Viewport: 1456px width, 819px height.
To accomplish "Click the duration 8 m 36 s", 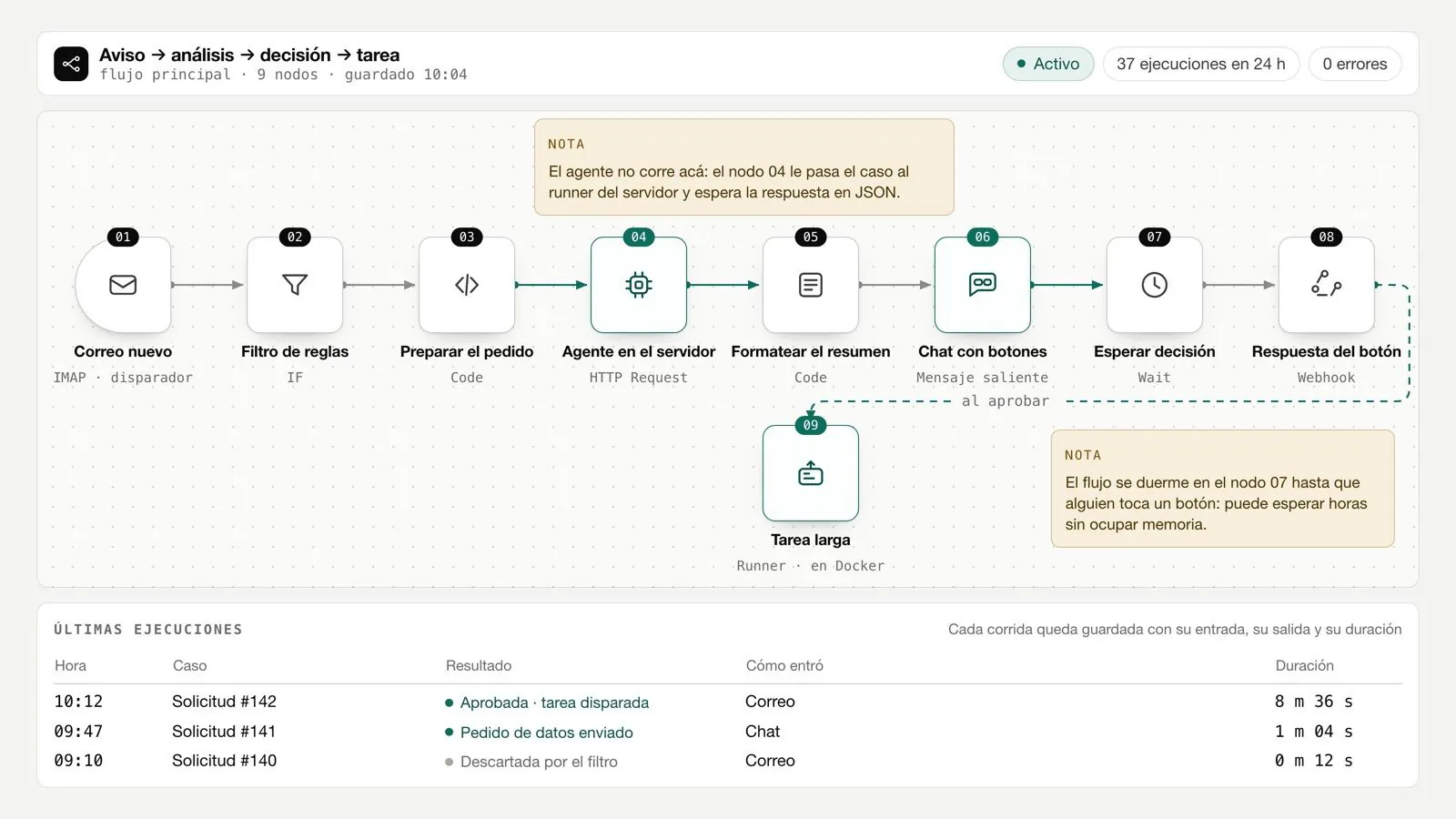I will point(1314,702).
